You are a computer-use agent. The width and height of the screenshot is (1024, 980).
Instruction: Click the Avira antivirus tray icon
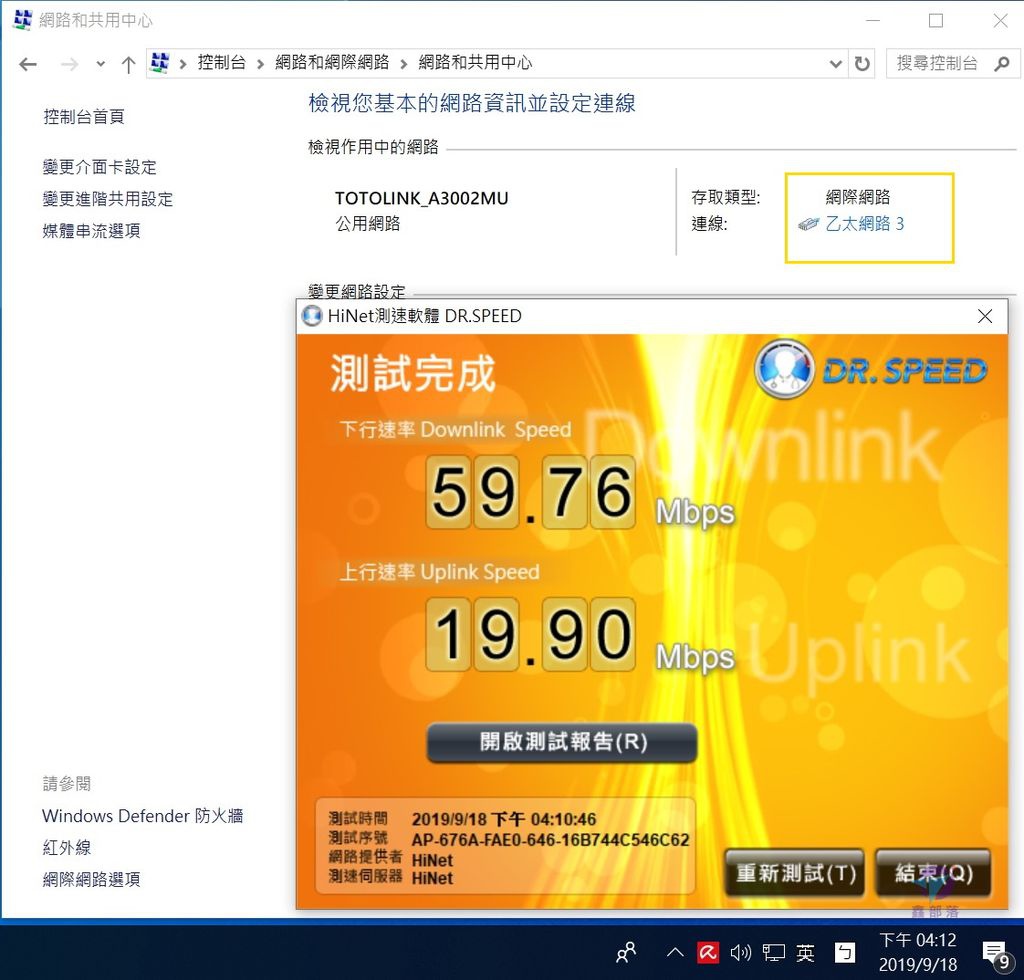[708, 953]
